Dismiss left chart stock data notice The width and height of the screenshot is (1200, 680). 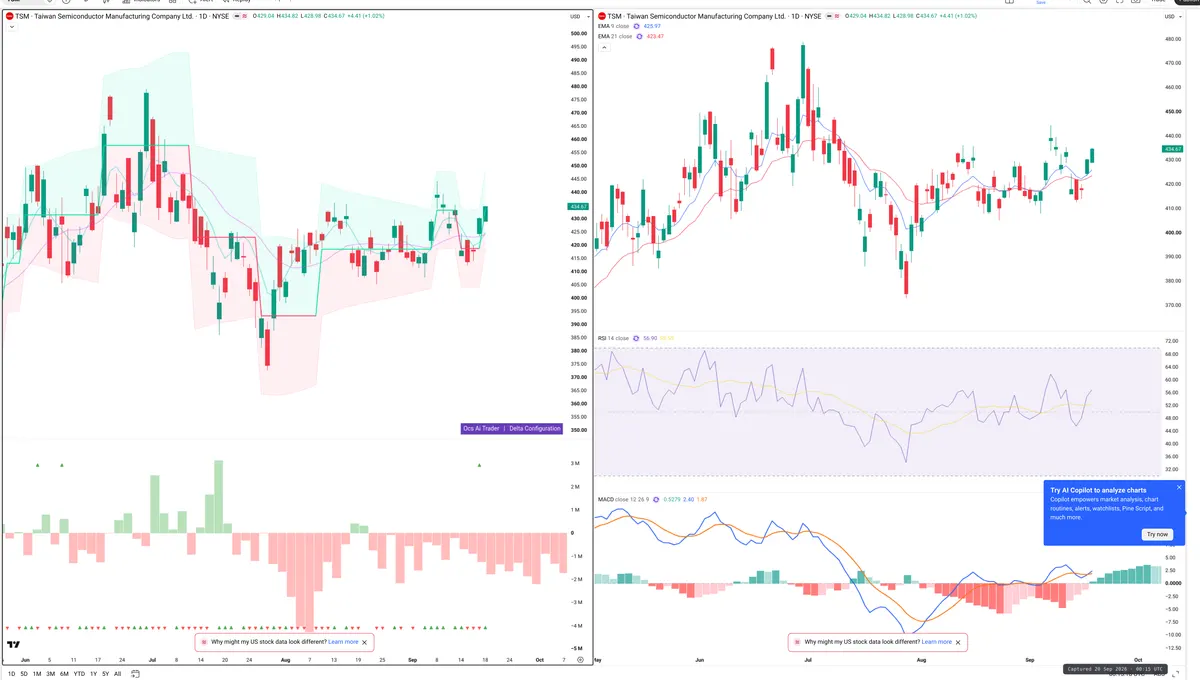[364, 642]
